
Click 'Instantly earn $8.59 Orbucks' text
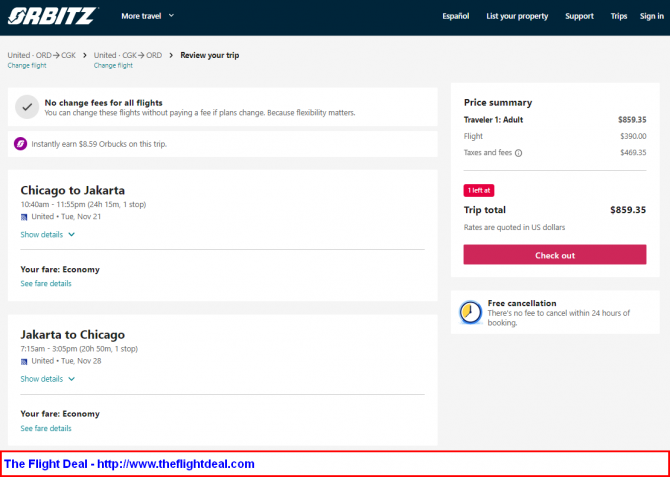click(99, 144)
